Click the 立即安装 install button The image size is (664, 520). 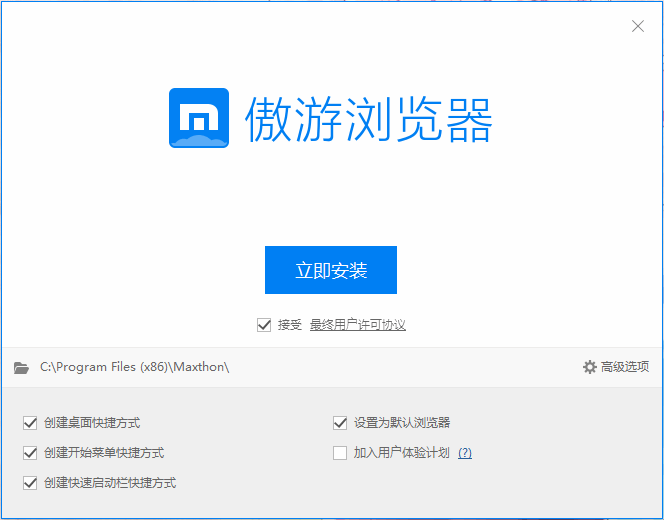331,270
